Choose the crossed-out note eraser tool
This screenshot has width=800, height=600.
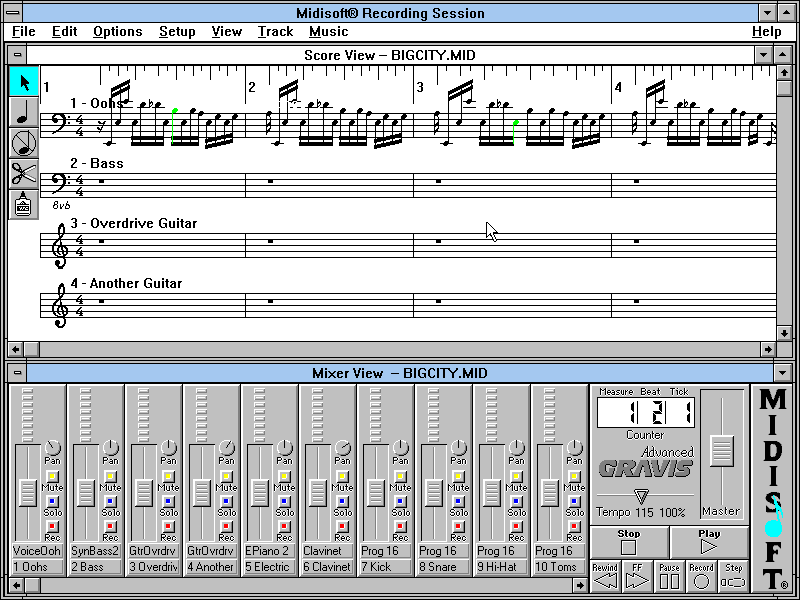click(23, 143)
